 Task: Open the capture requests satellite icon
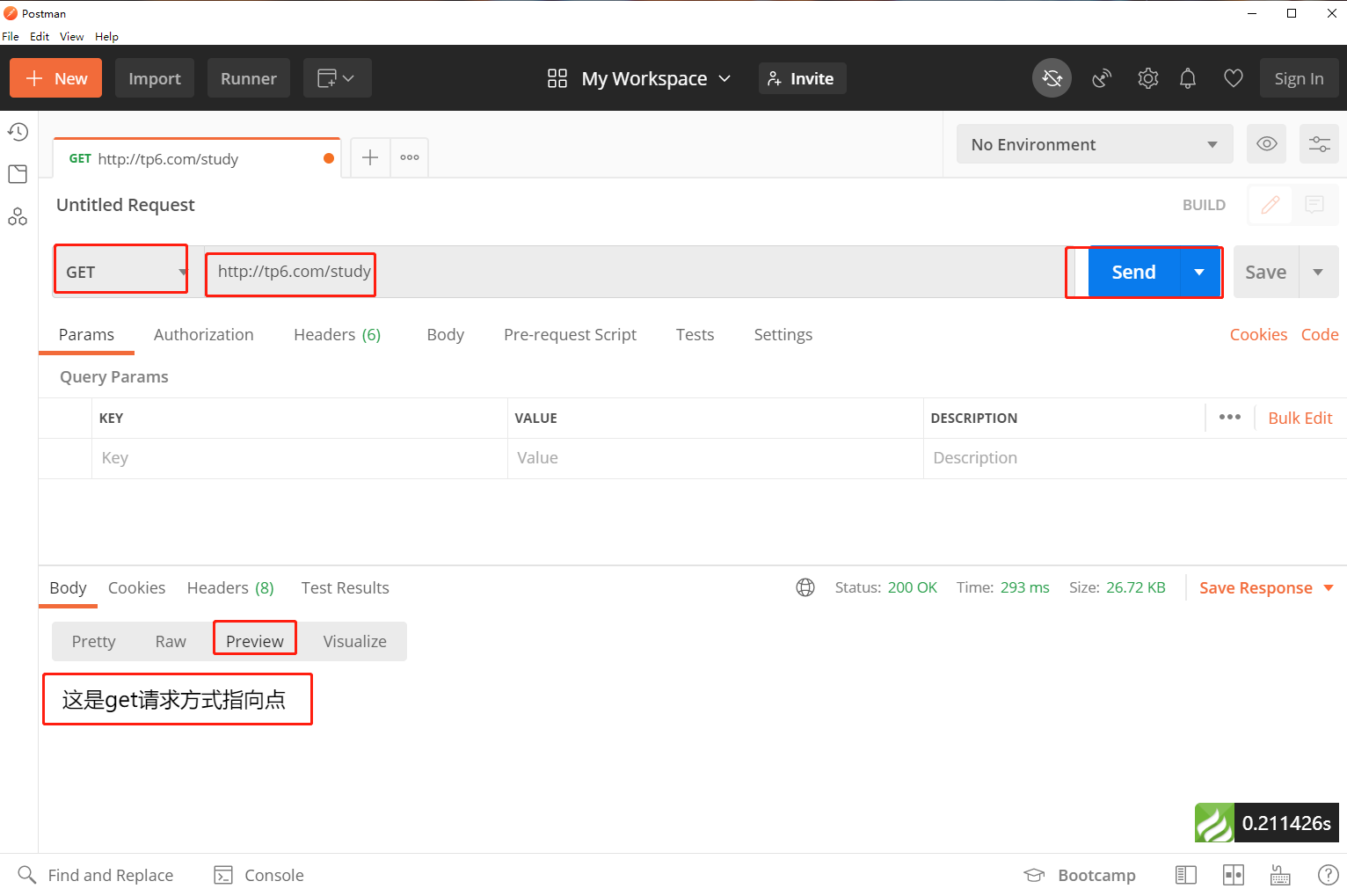[x=1102, y=78]
